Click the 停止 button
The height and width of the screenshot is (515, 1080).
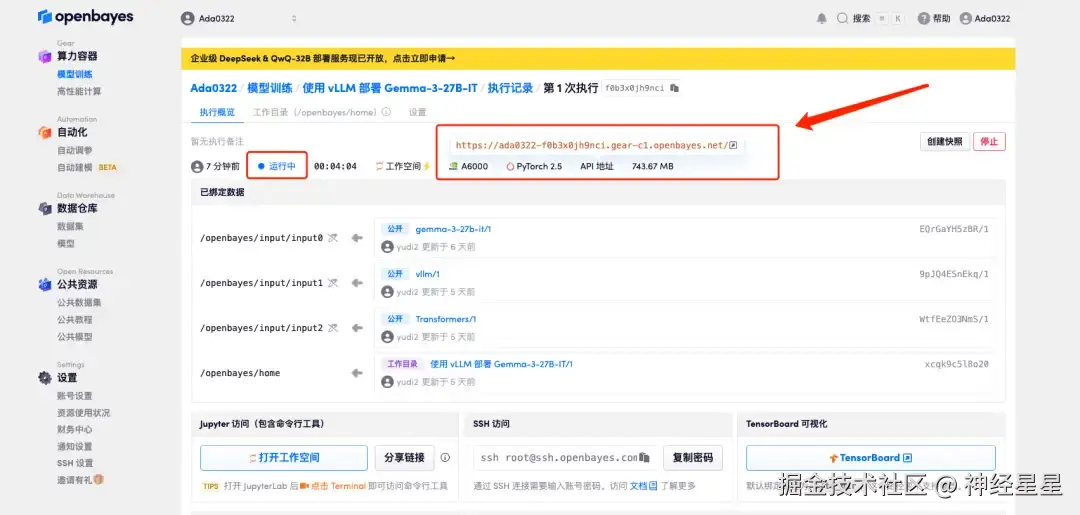click(x=989, y=141)
